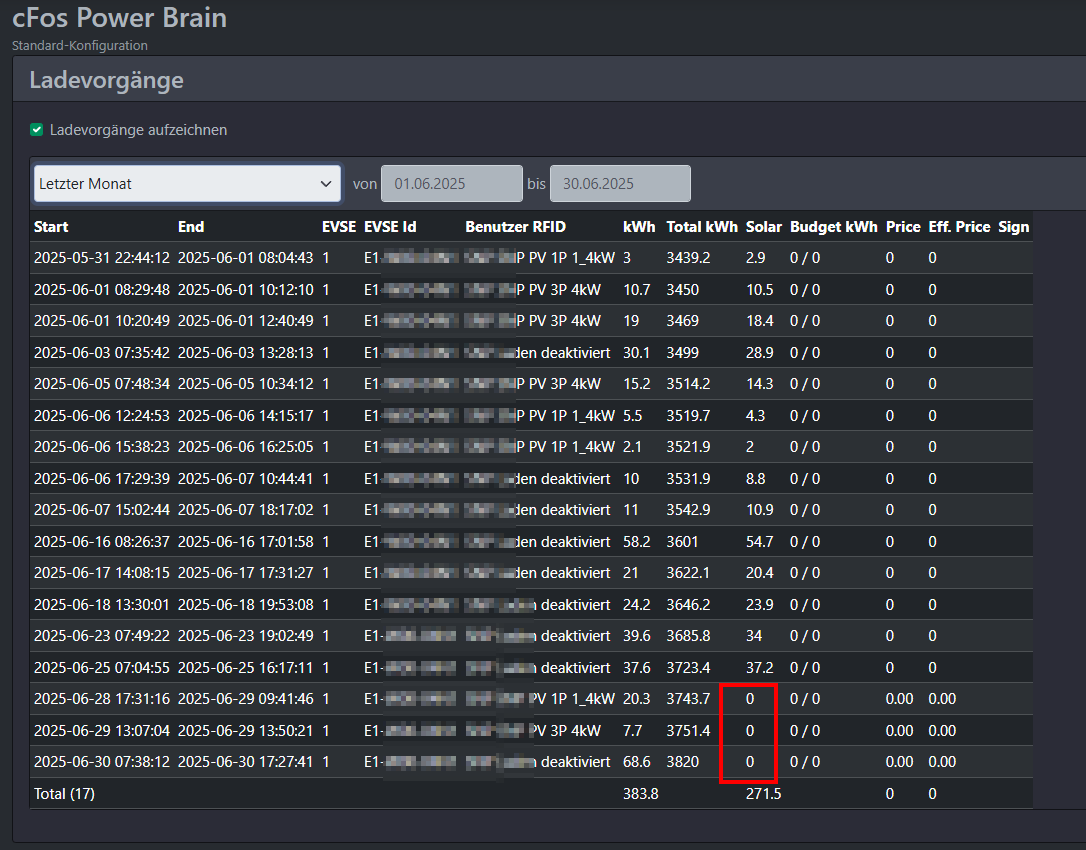Click total Solar sum 271.5

(763, 794)
